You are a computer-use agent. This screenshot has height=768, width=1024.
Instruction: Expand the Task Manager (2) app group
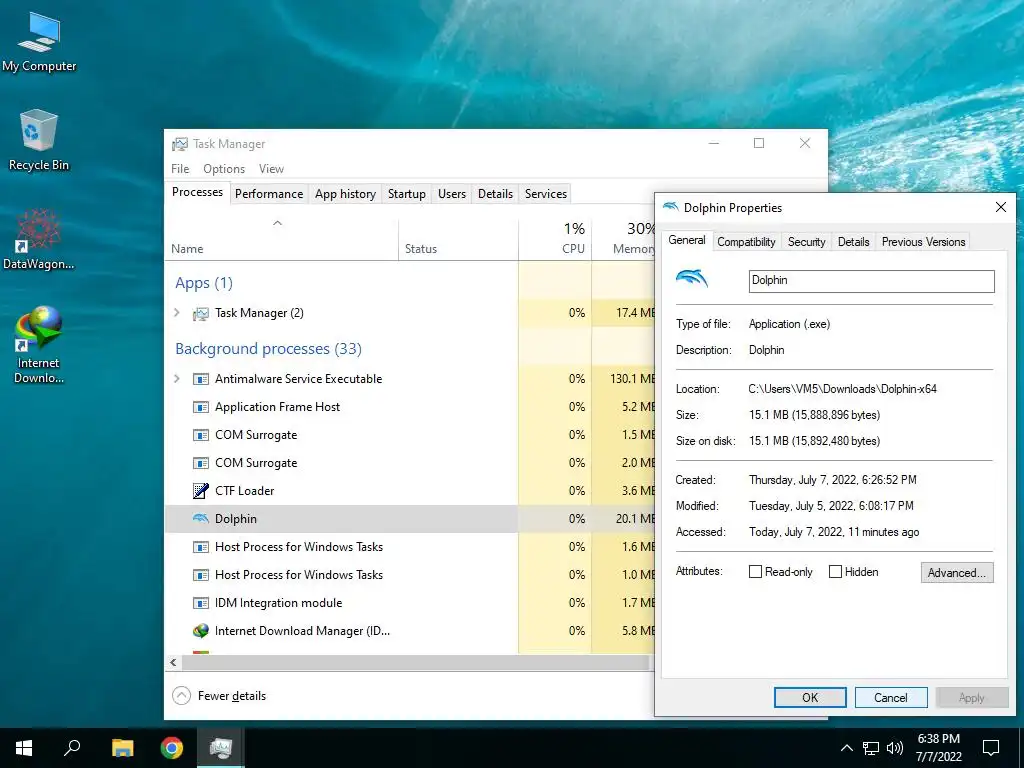pyautogui.click(x=176, y=313)
